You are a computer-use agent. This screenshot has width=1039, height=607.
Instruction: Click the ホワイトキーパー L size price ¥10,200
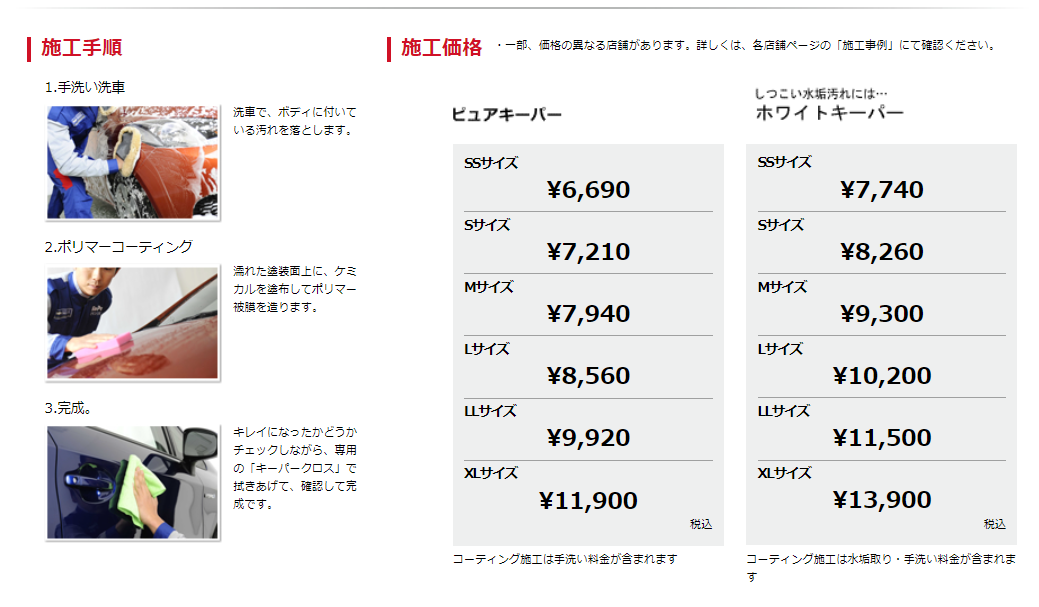click(x=881, y=376)
